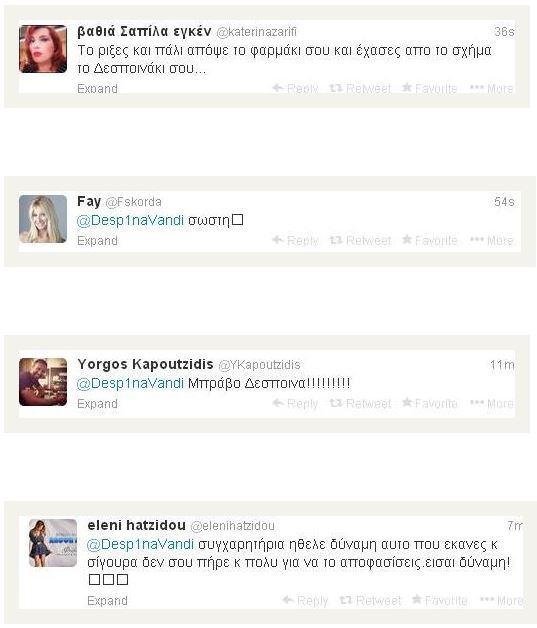
Task: Open @Desp1naVandi mention in eleni hatzidou's tweet
Action: coord(140,544)
